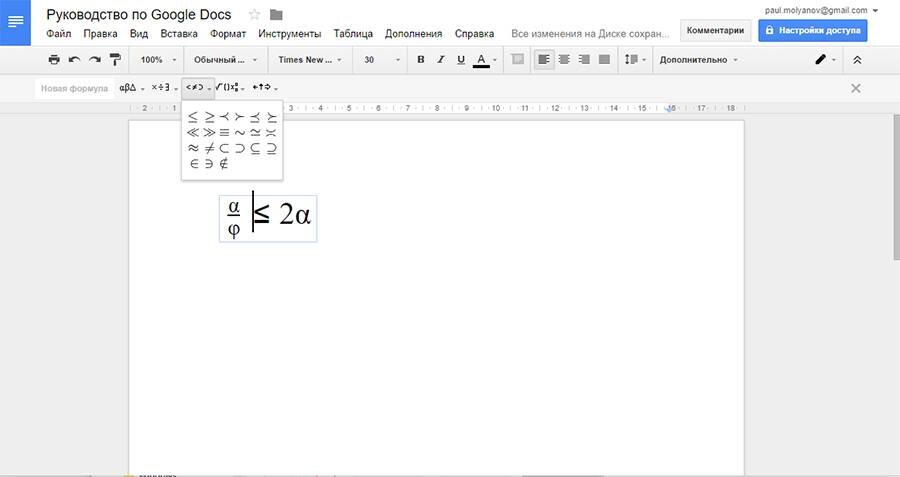Insert the subset symbol ⊂

pos(224,148)
